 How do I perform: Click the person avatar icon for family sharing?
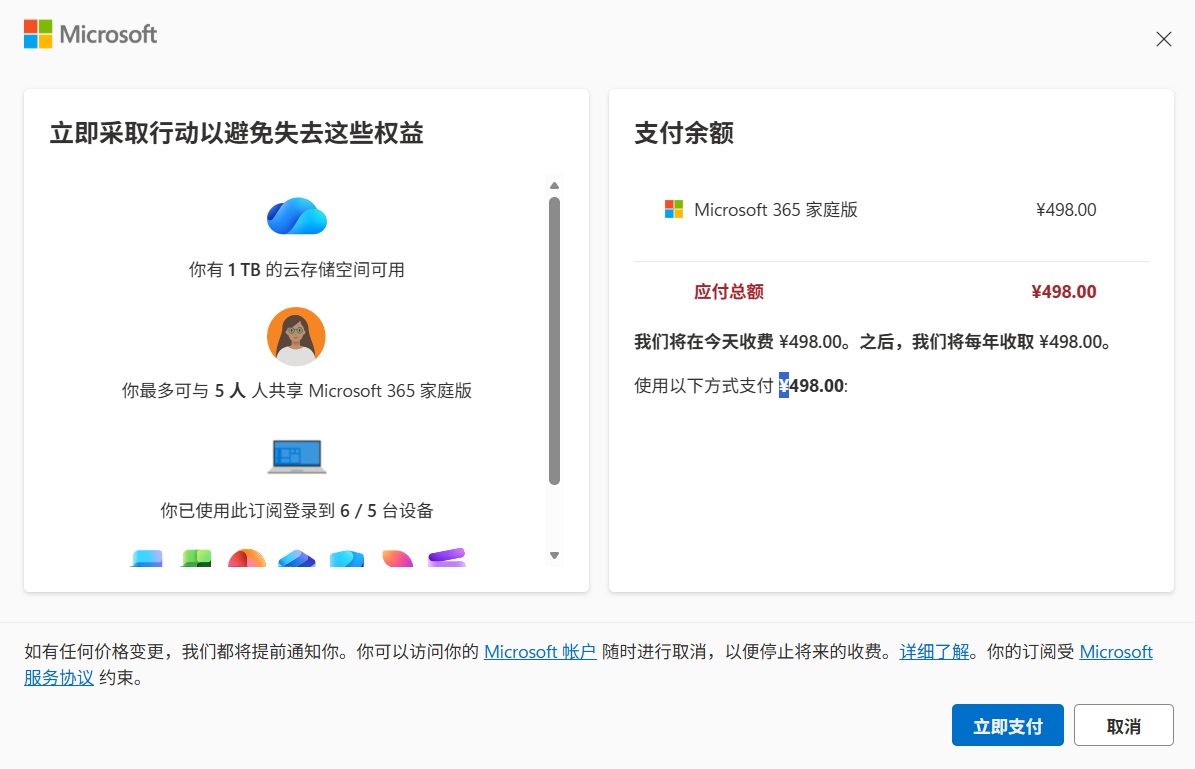(x=296, y=337)
